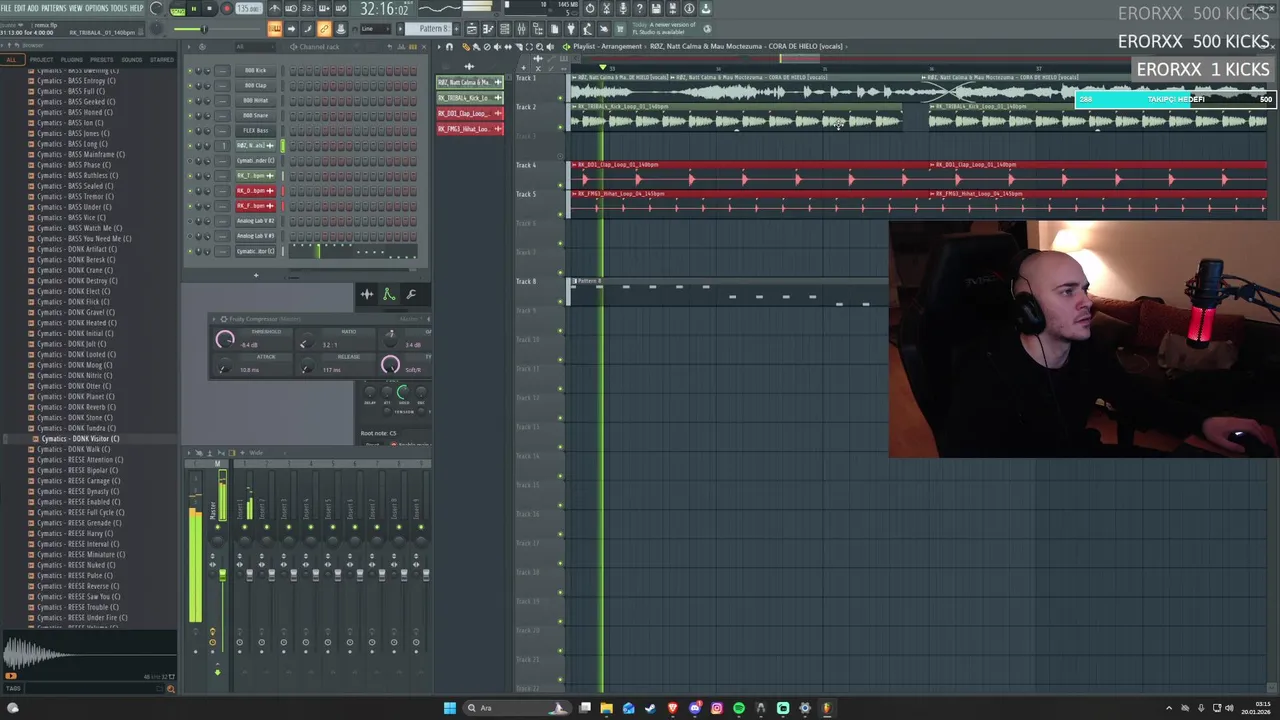Open the FILE menu
Viewport: 1280px width, 720px height.
[7, 9]
